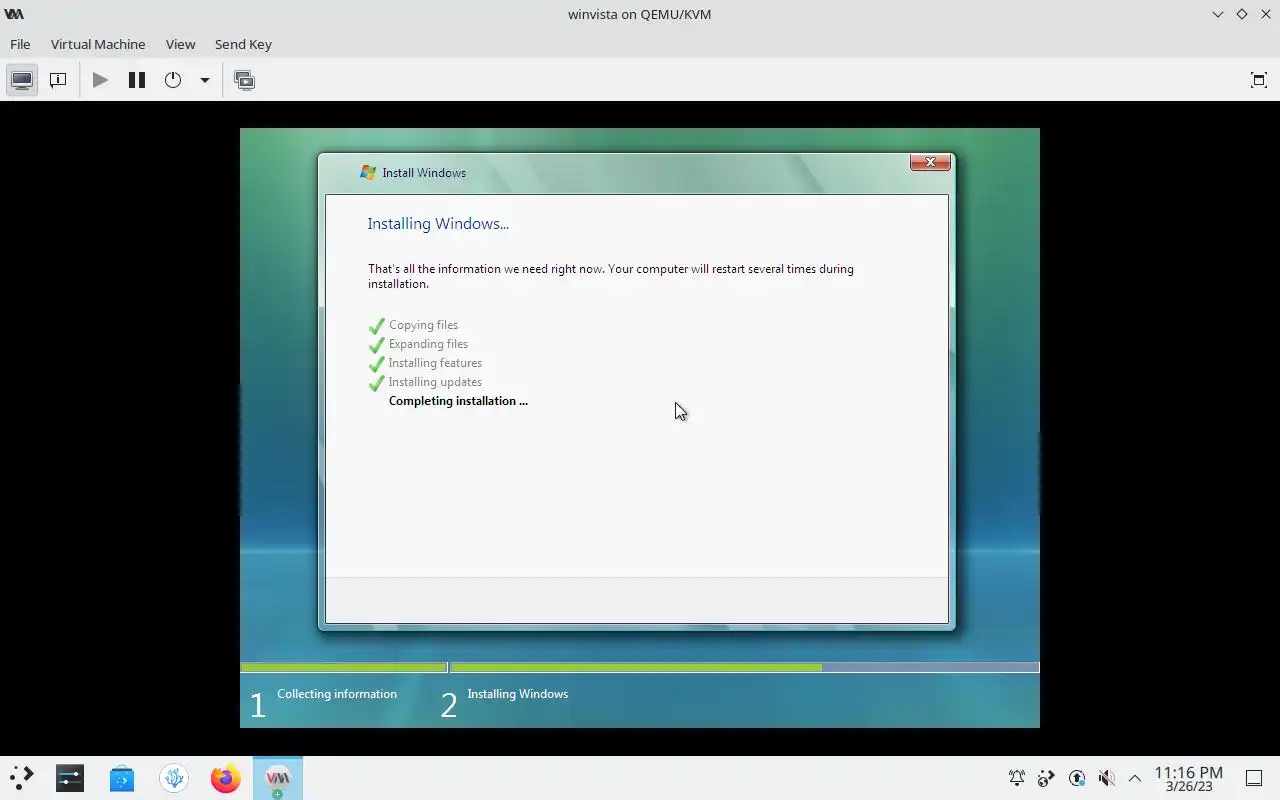Click the Installing Windows progress bar
1280x800 pixels.
tap(744, 667)
